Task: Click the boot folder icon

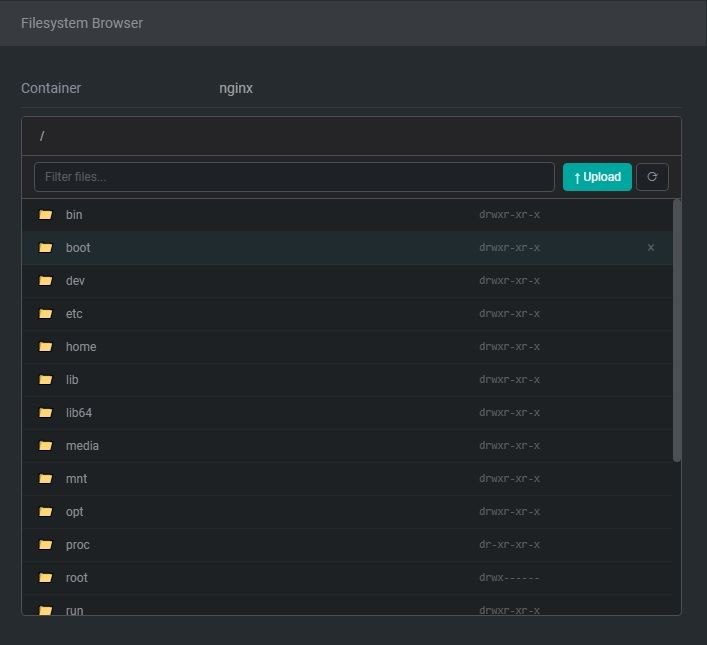Action: 46,248
